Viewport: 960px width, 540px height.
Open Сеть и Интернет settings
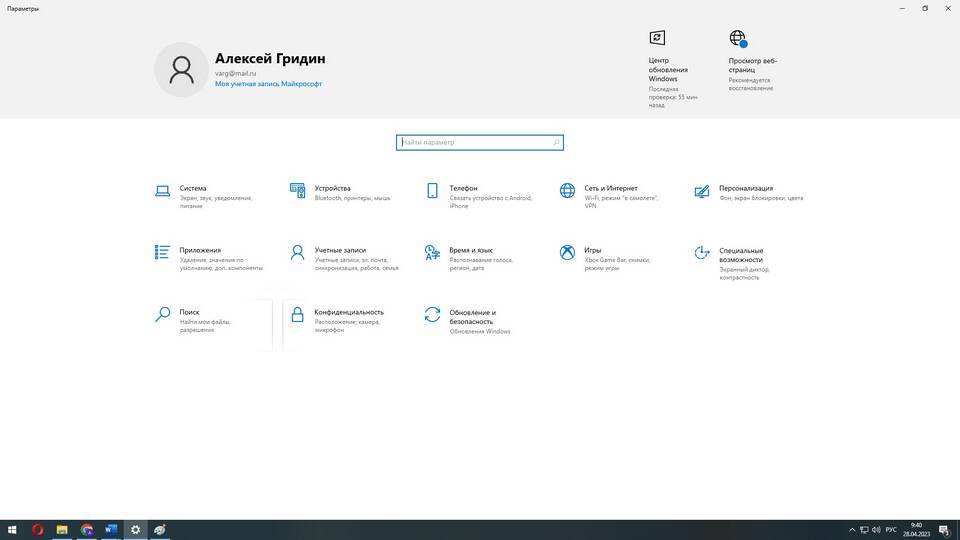(610, 189)
